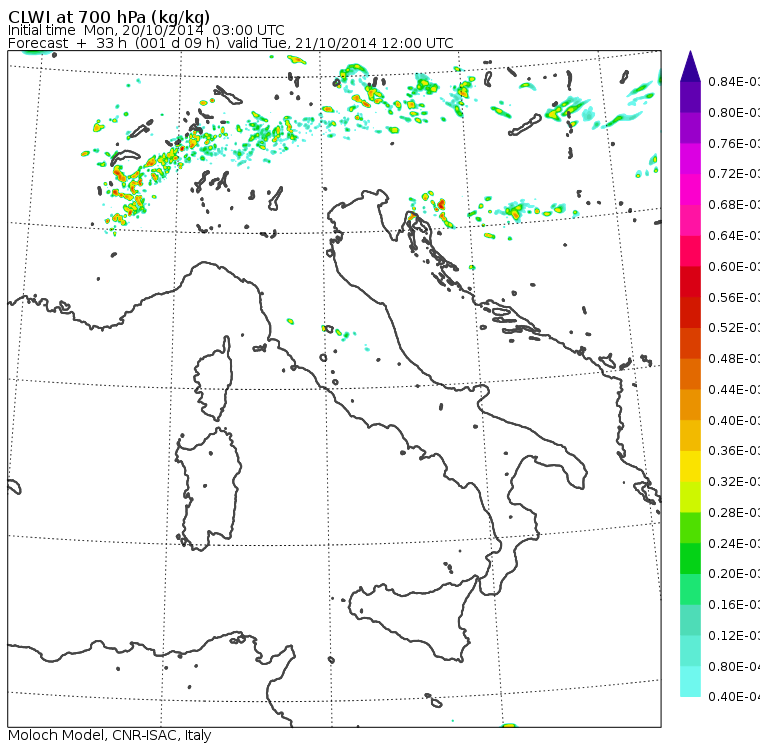This screenshot has height=749, width=760.
Task: Pick the lightest cyan band above 0.40E-04
Action: [690, 681]
